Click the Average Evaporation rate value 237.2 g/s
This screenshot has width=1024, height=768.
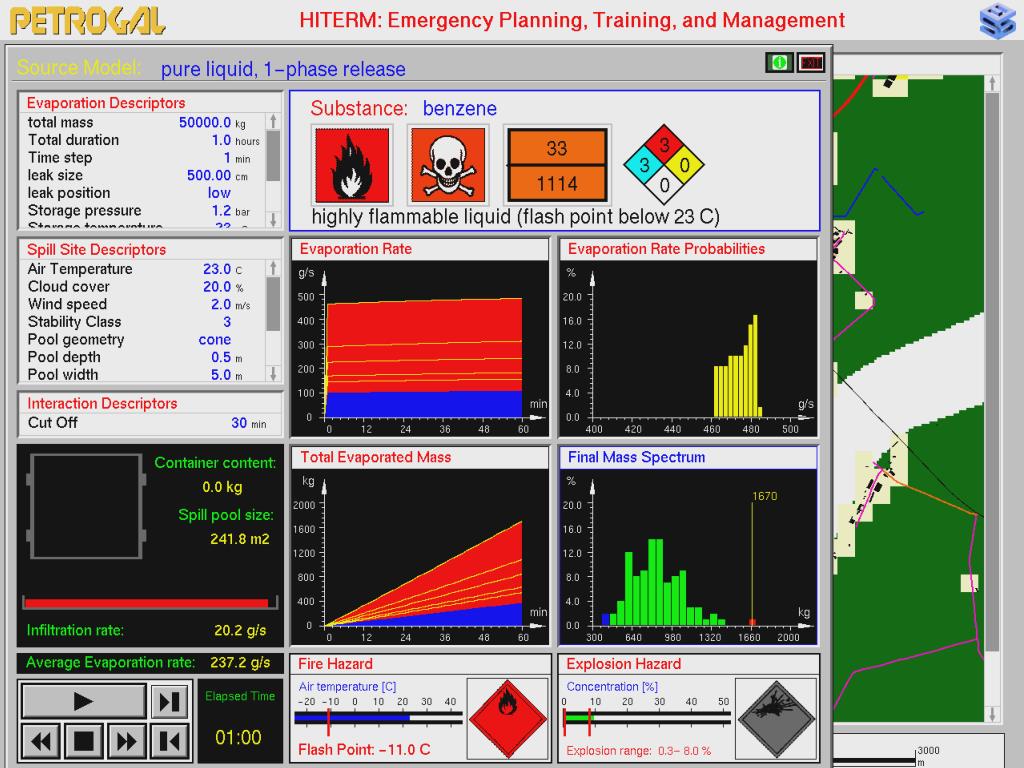pyautogui.click(x=240, y=663)
